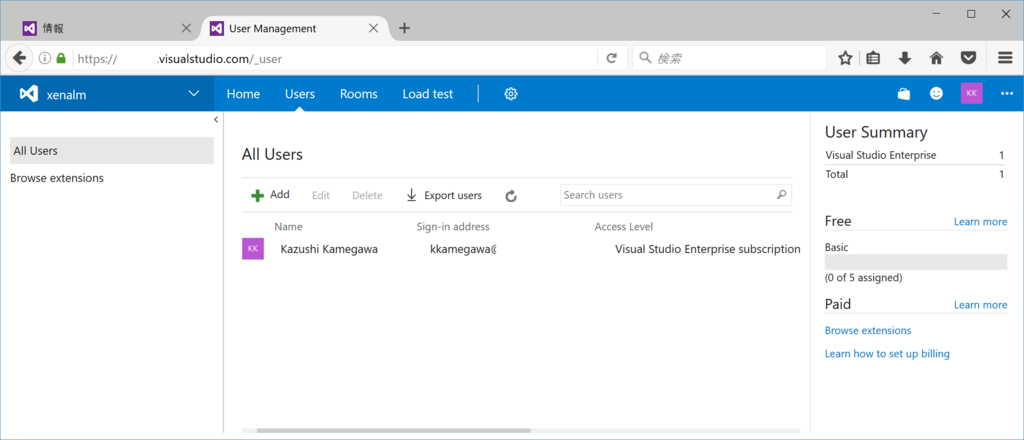The image size is (1024, 440).
Task: Show site information via the info icon
Action: click(45, 58)
